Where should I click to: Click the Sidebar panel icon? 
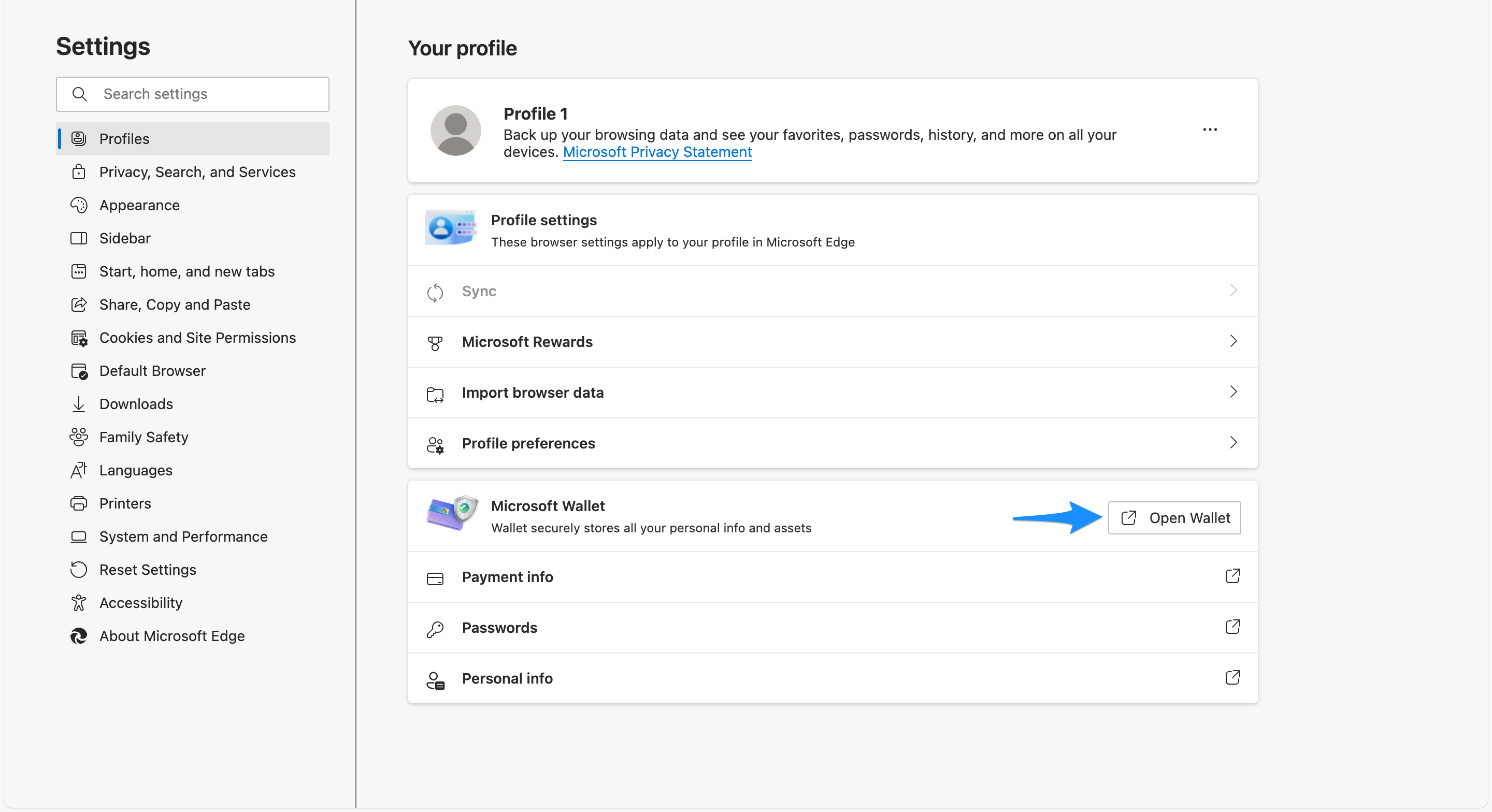pos(79,238)
